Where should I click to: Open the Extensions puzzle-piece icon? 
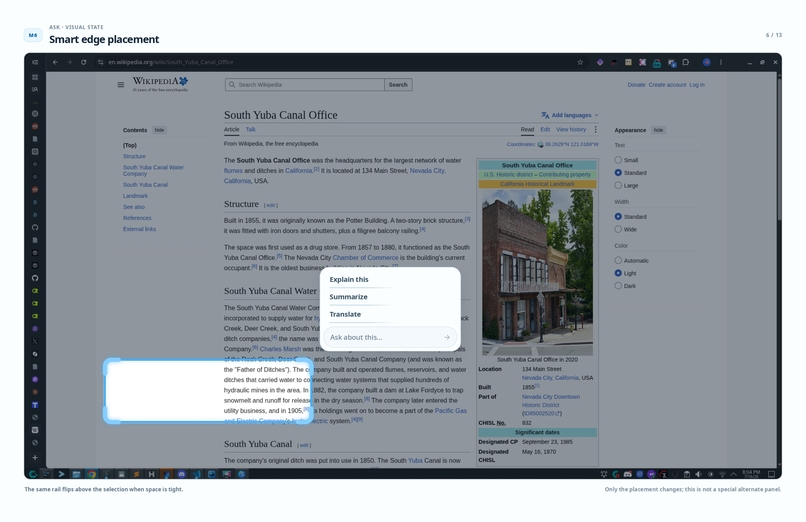(686, 62)
